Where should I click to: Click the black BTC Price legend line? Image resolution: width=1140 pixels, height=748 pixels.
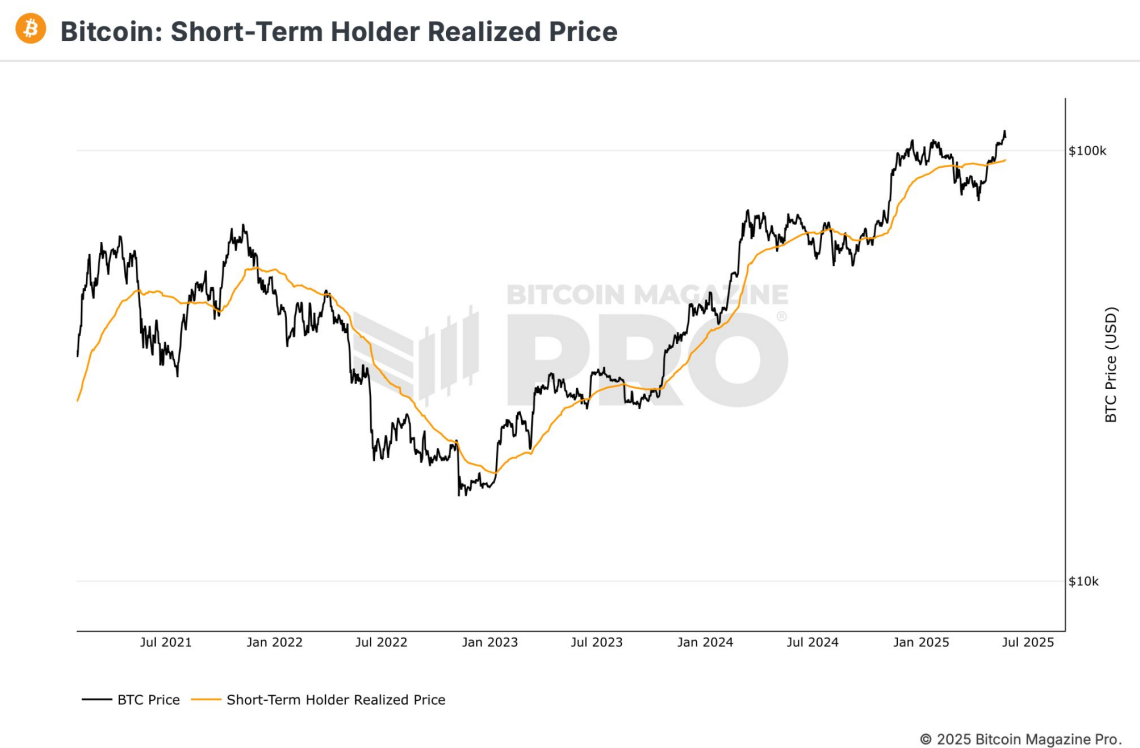(x=96, y=700)
